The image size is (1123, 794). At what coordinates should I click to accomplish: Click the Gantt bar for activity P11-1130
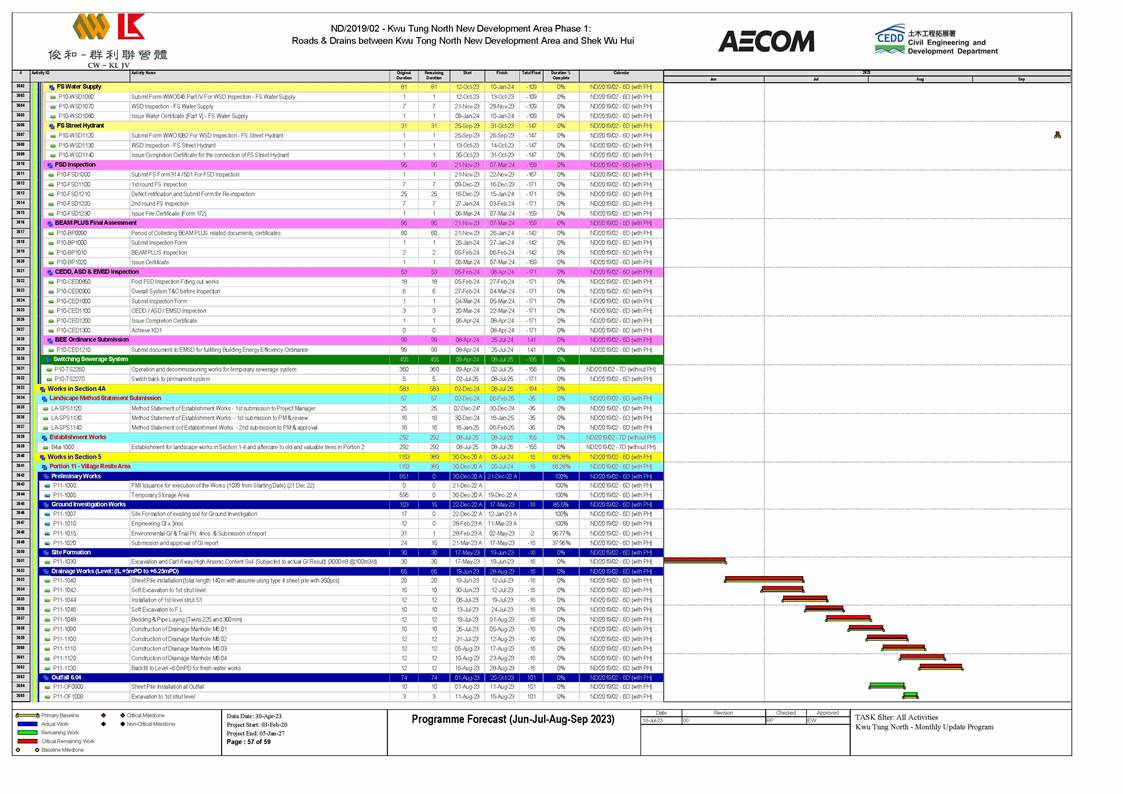pyautogui.click(x=940, y=667)
